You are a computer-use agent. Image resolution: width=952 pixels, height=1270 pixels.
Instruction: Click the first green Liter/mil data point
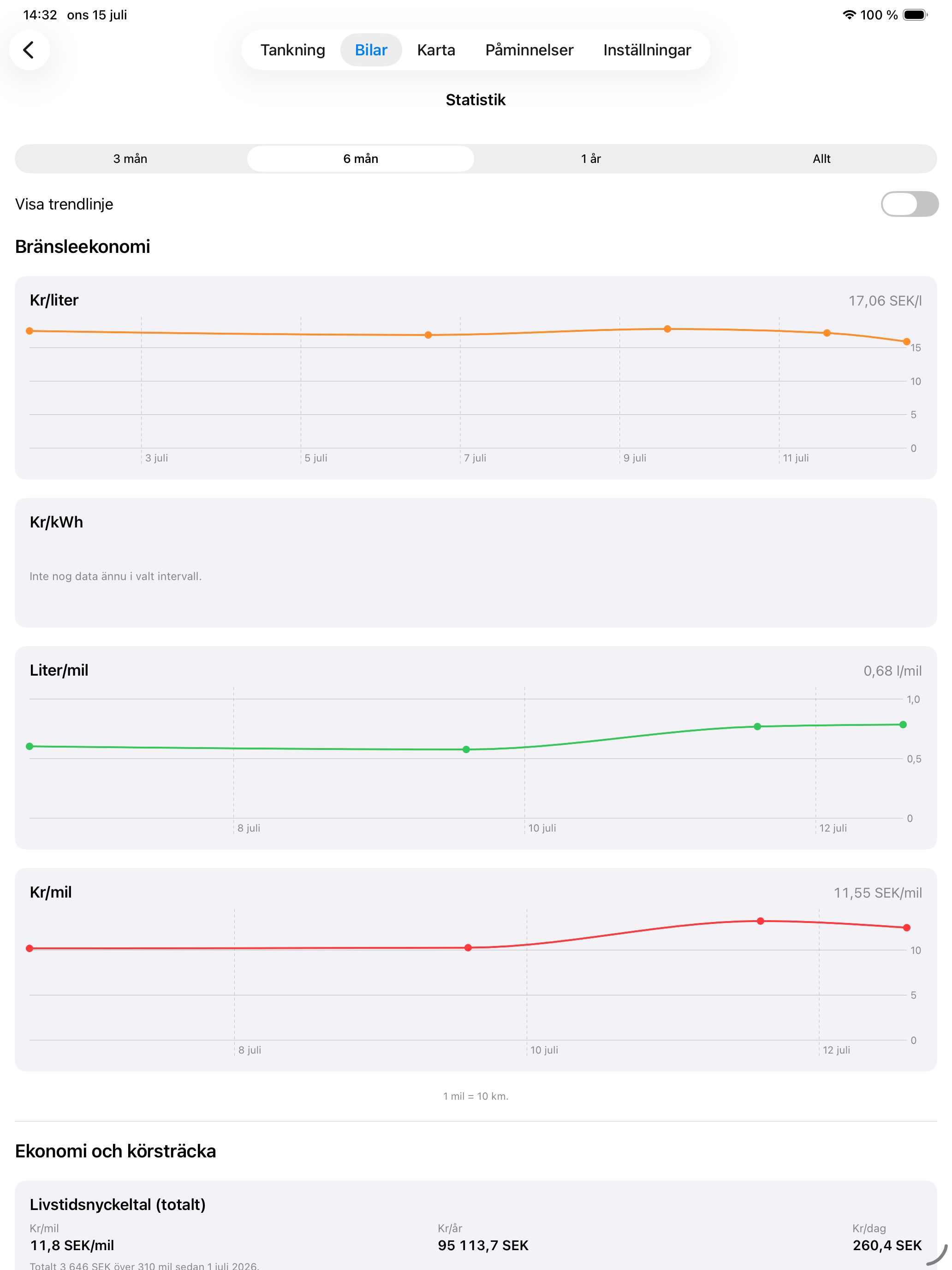[30, 746]
